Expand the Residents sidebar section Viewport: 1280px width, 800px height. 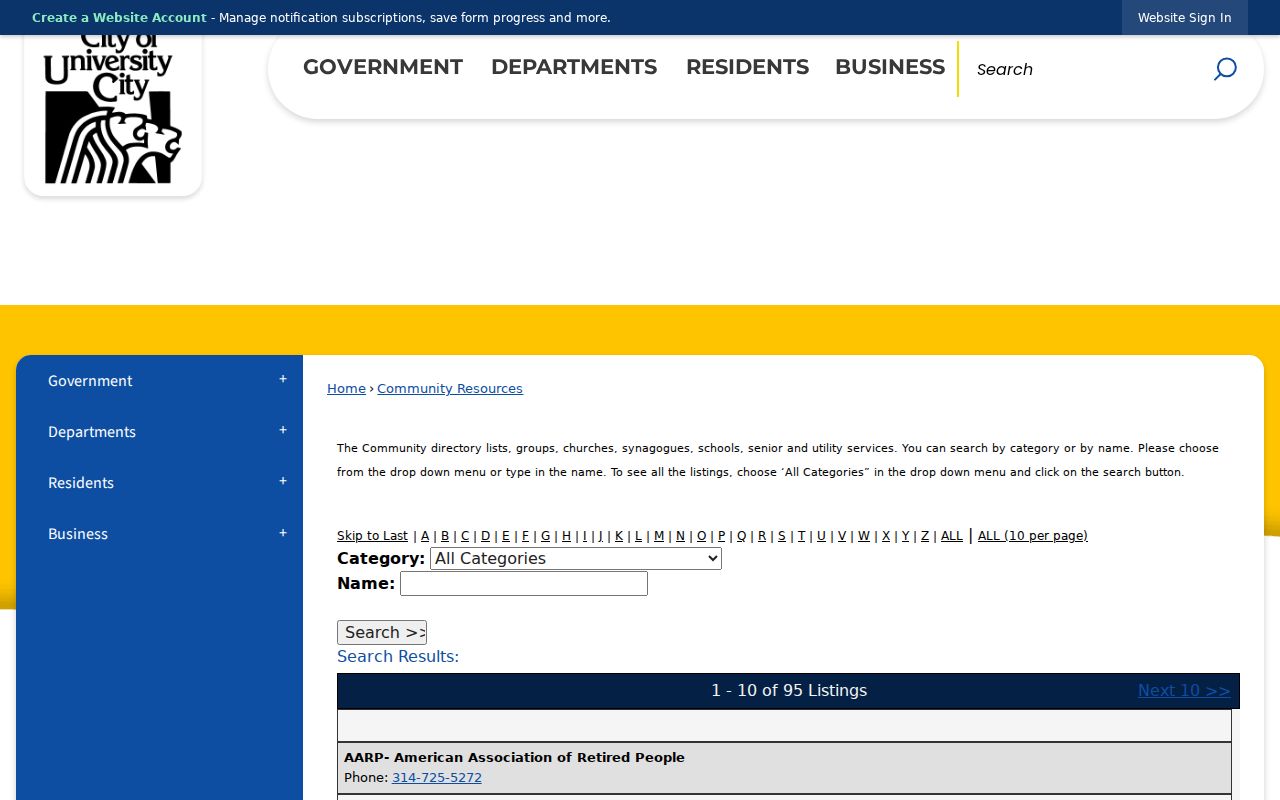click(283, 482)
